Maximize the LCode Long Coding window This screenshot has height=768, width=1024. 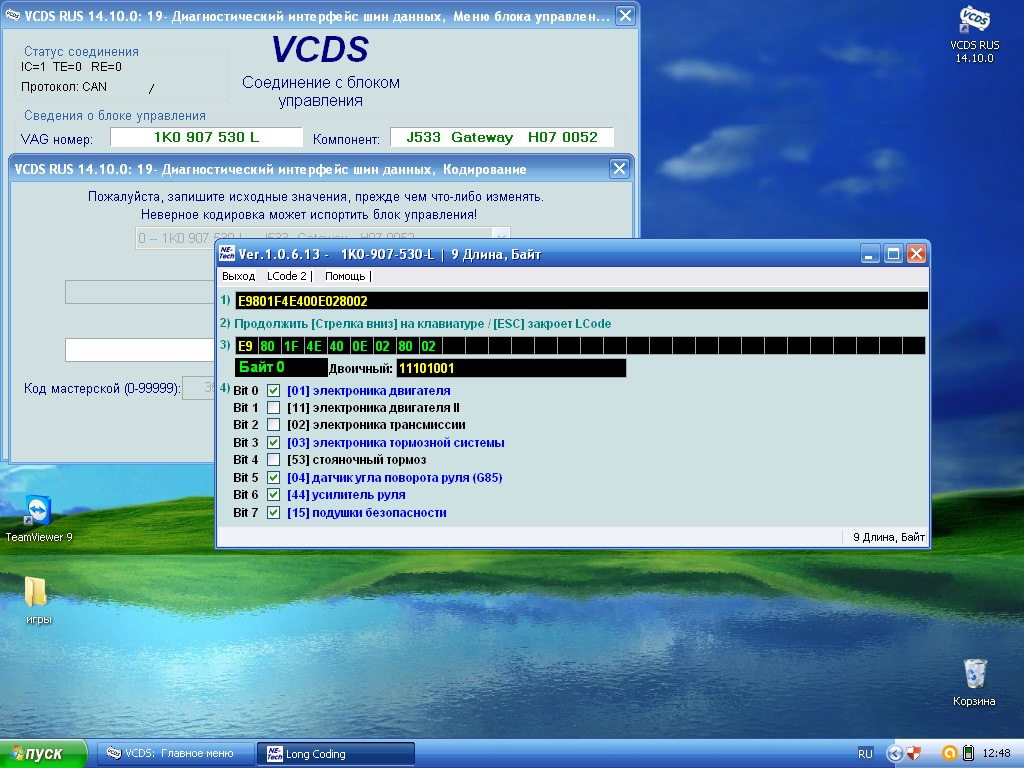893,254
